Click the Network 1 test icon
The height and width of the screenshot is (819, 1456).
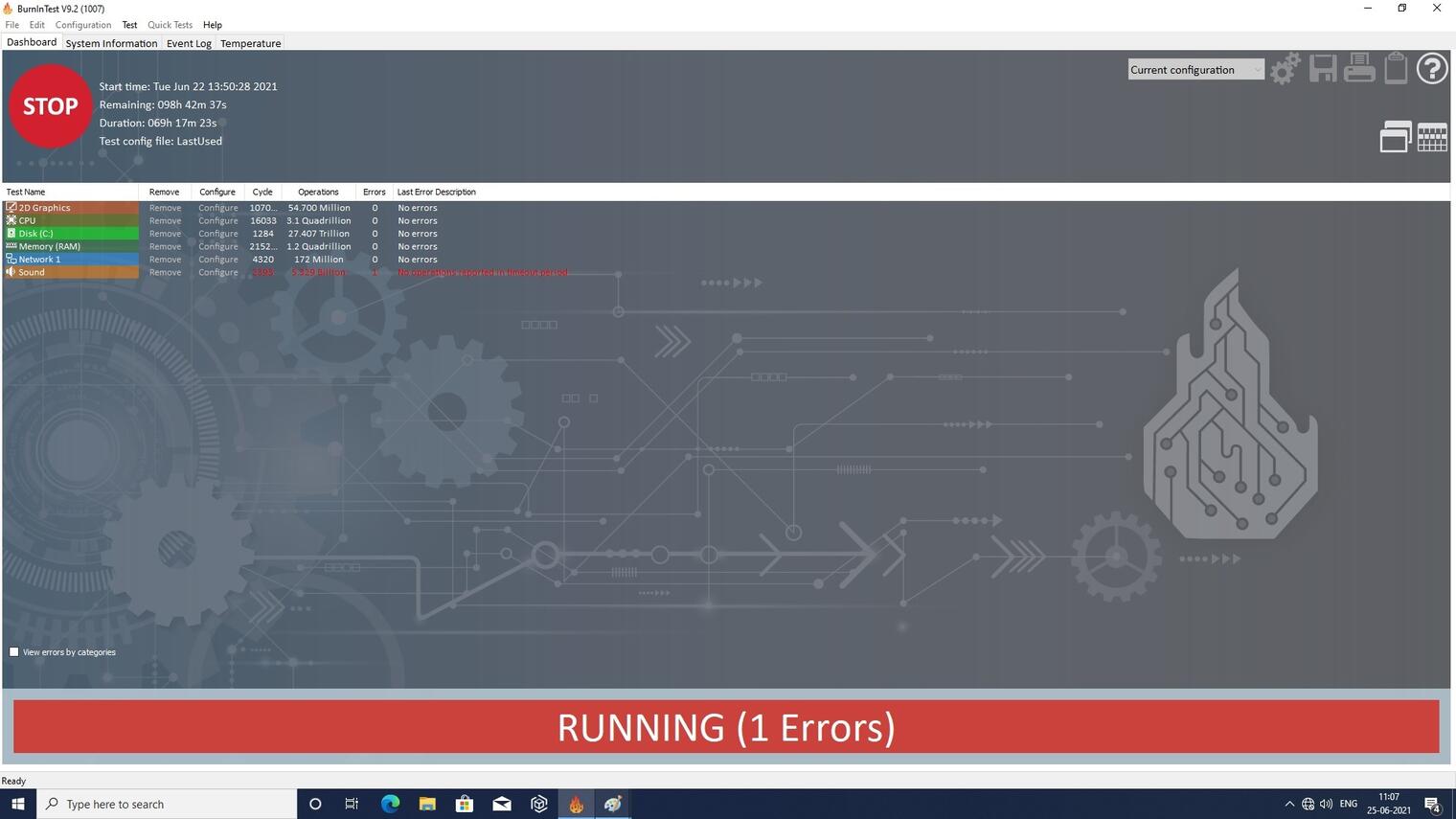pos(11,259)
